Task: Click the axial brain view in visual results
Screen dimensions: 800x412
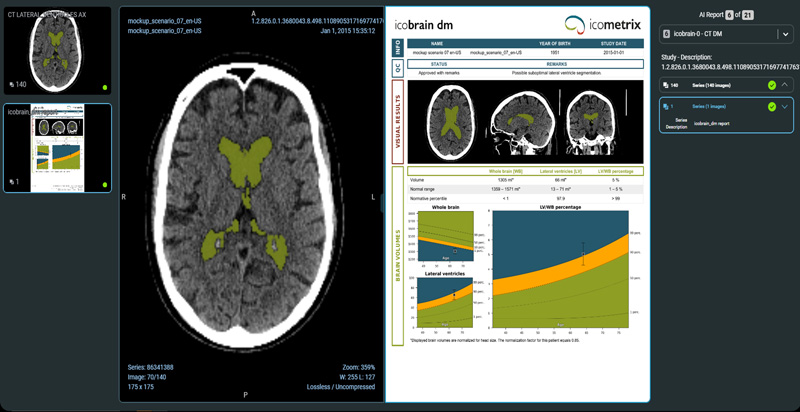Action: coord(451,120)
